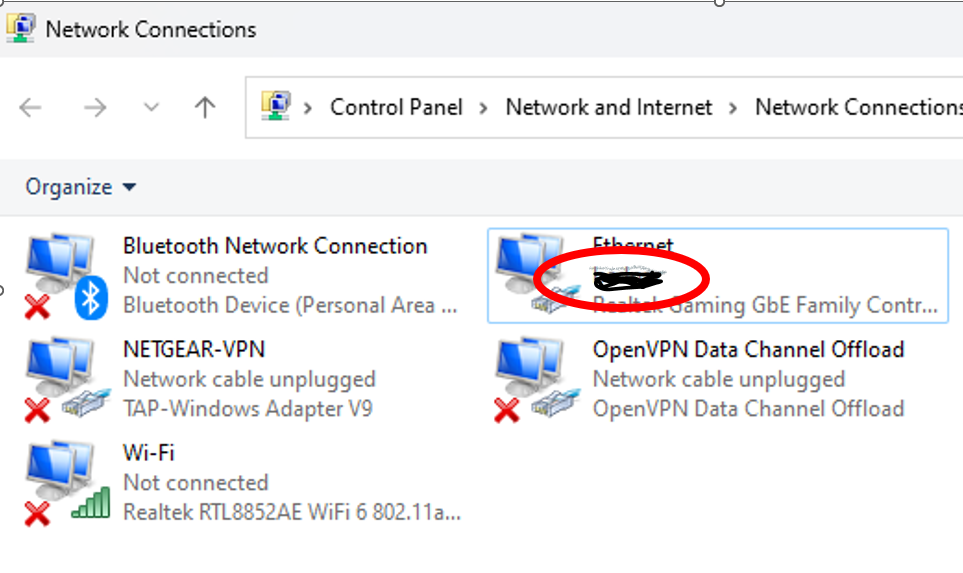963x573 pixels.
Task: Navigate to Control Panel breadcrumb
Action: point(396,107)
